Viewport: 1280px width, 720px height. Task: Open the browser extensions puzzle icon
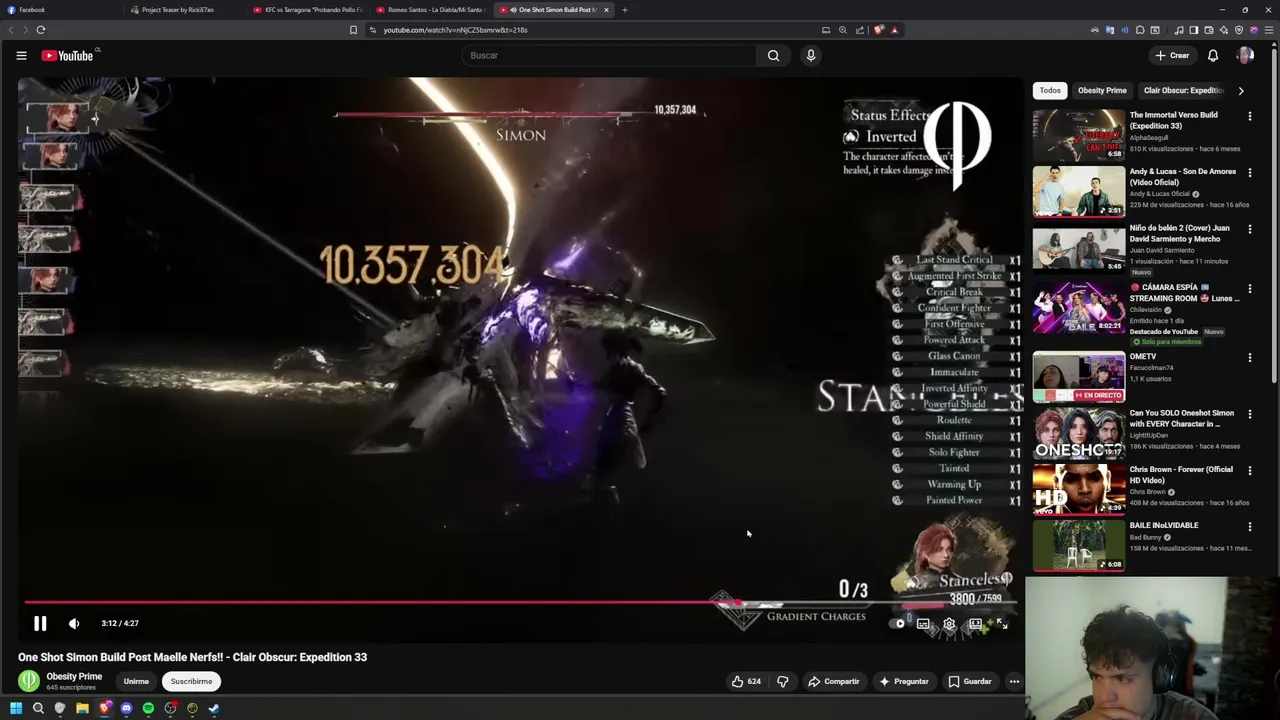pyautogui.click(x=1139, y=30)
